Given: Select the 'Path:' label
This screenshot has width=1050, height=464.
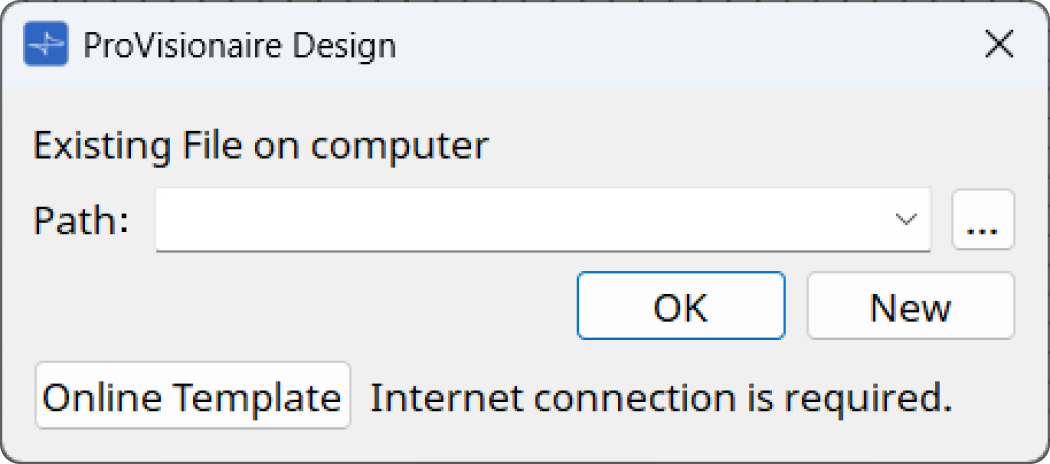Looking at the screenshot, I should point(81,220).
